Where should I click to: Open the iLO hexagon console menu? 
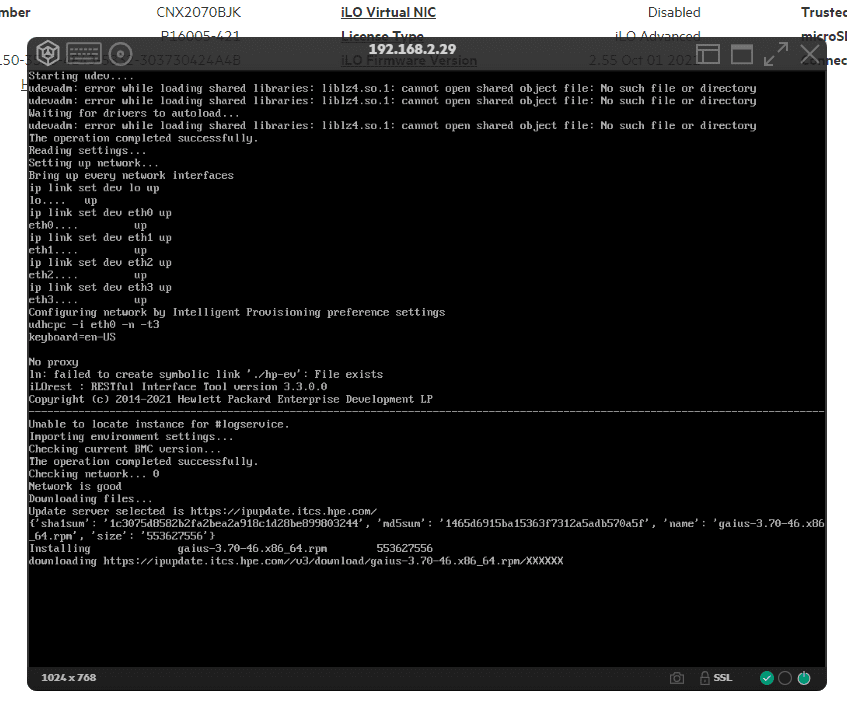coord(48,53)
